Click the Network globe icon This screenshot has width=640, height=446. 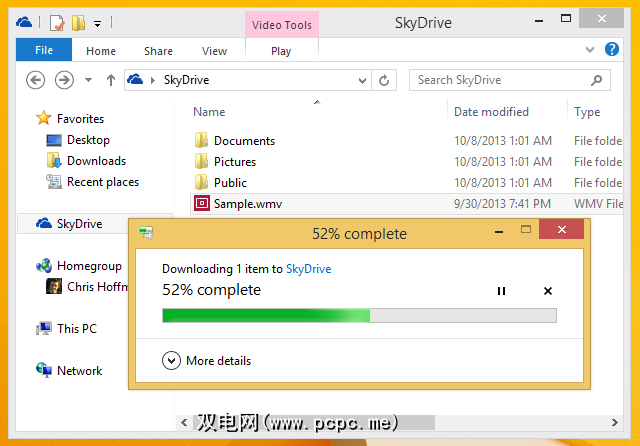tap(44, 370)
